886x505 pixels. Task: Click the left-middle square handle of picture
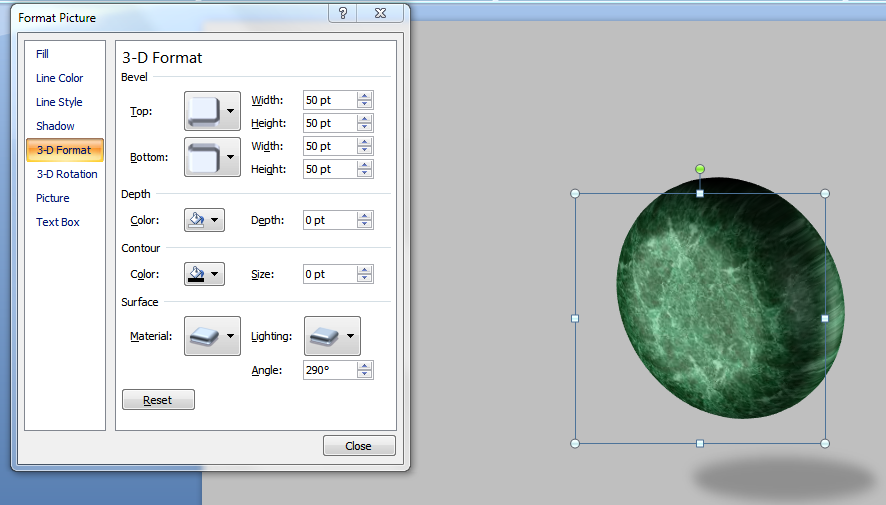tap(575, 319)
